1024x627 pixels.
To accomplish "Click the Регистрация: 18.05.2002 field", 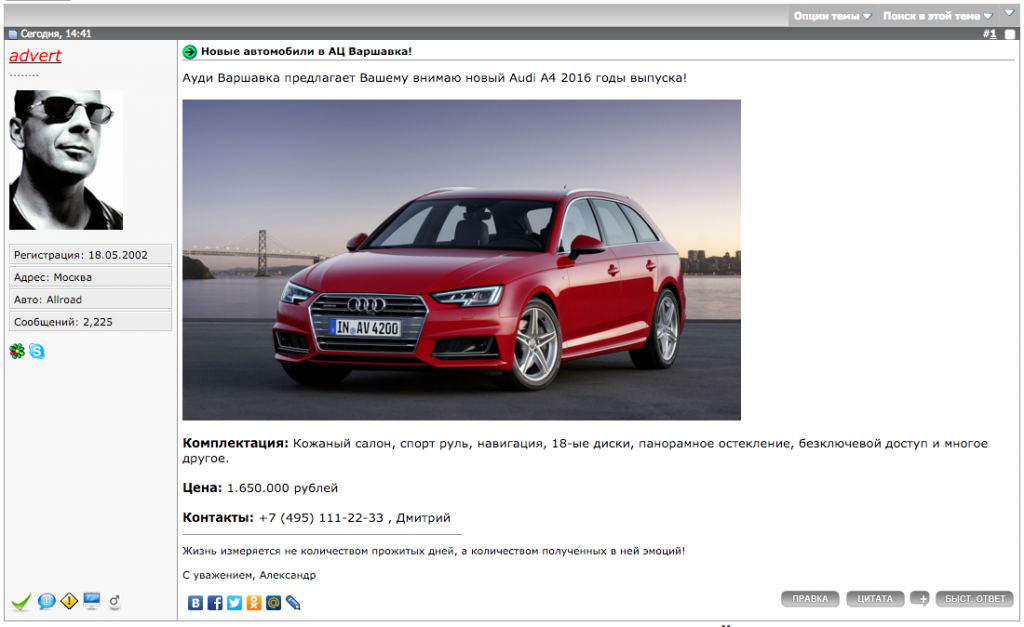I will [x=90, y=255].
